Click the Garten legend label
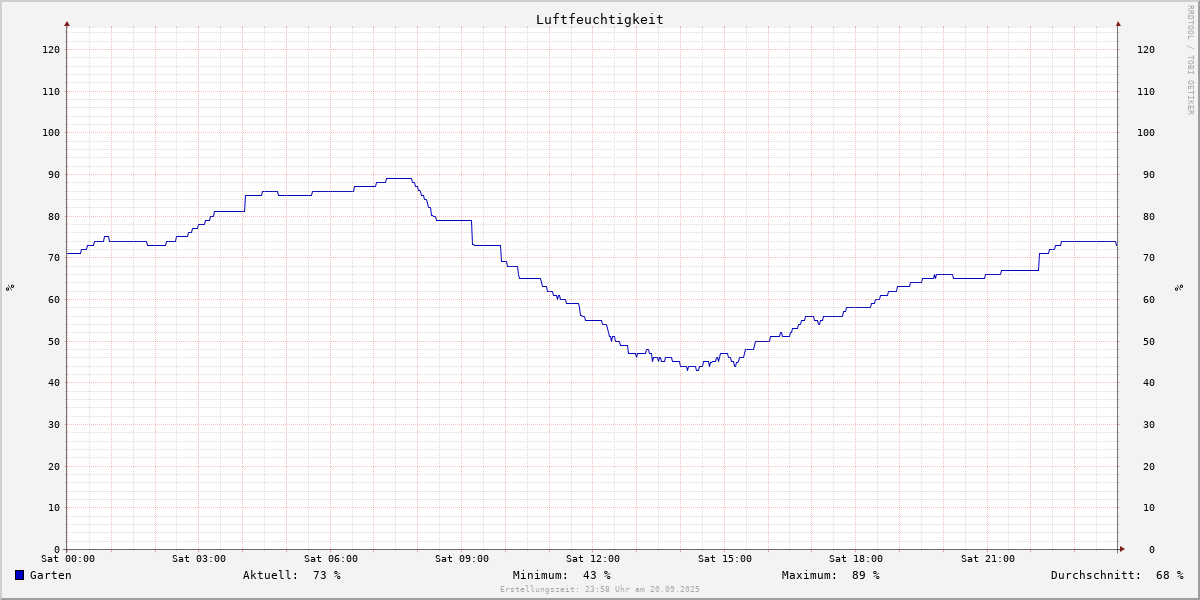The width and height of the screenshot is (1200, 600). coord(50,575)
